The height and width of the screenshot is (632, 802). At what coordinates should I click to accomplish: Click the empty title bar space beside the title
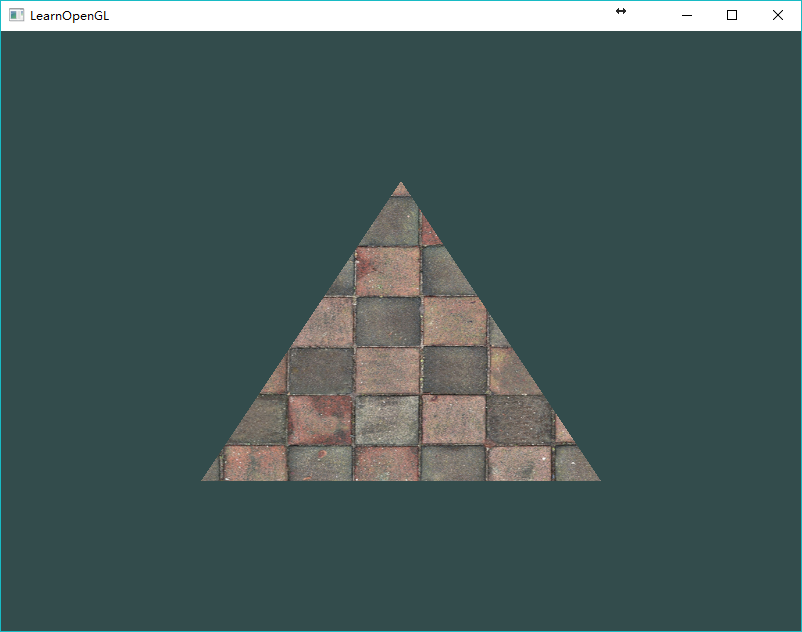pyautogui.click(x=358, y=15)
